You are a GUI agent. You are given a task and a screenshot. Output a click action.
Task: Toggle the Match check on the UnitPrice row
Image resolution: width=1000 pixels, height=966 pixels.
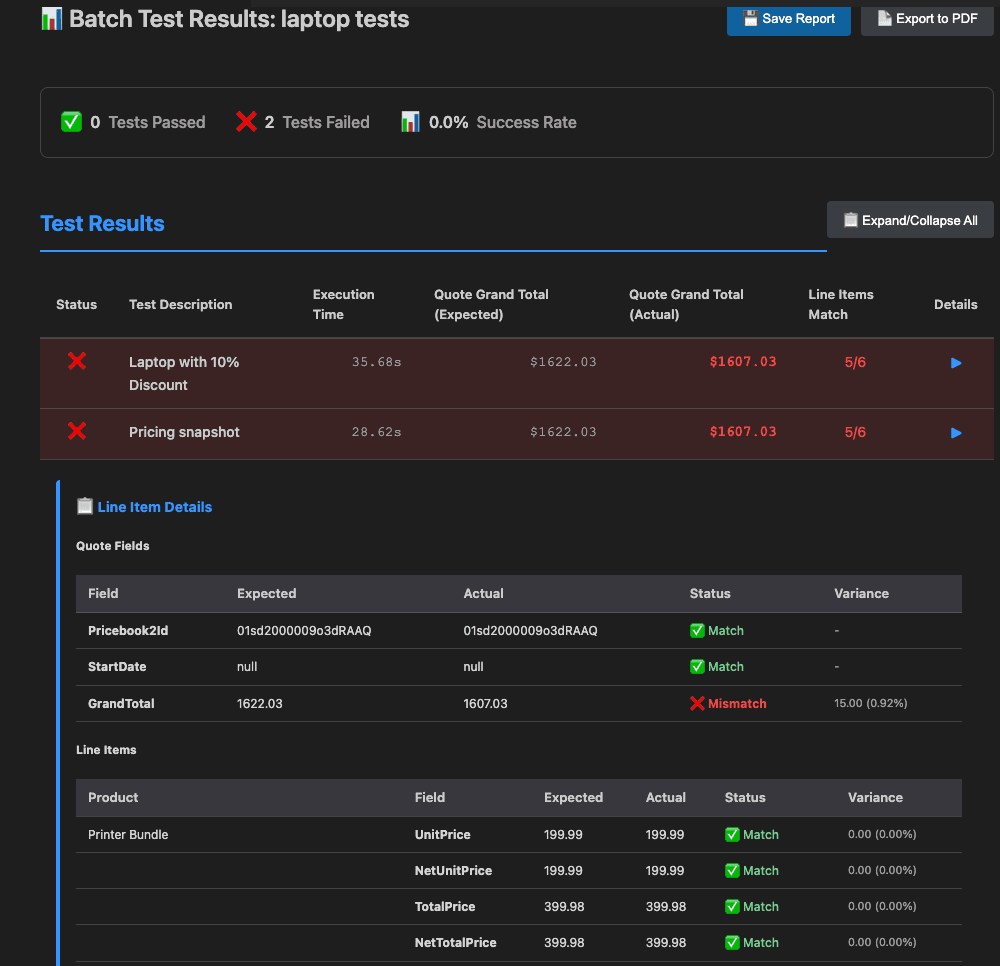[x=731, y=834]
